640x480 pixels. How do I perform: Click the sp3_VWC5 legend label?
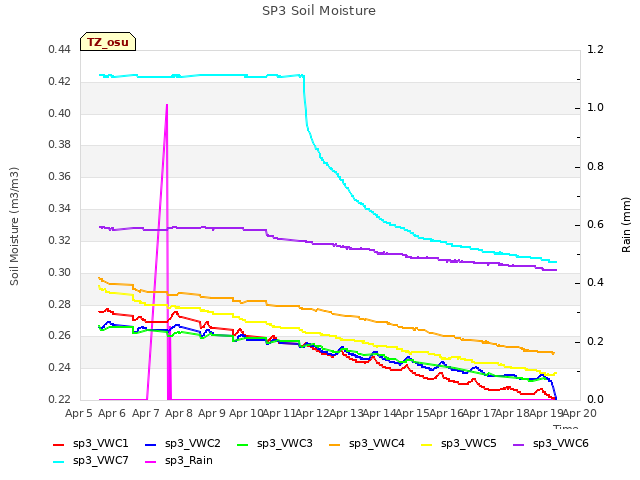point(469,444)
